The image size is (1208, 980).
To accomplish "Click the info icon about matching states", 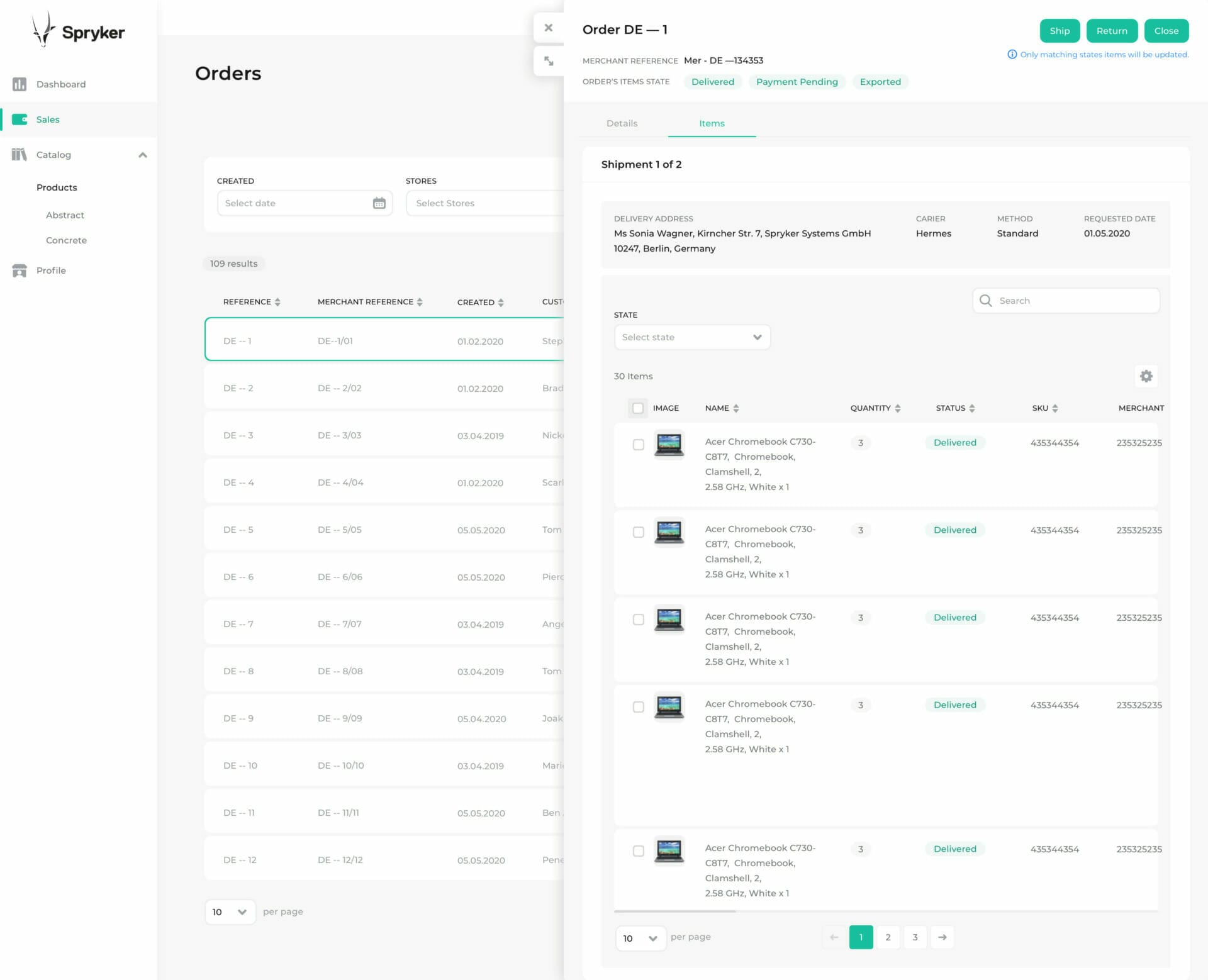I will 1012,54.
